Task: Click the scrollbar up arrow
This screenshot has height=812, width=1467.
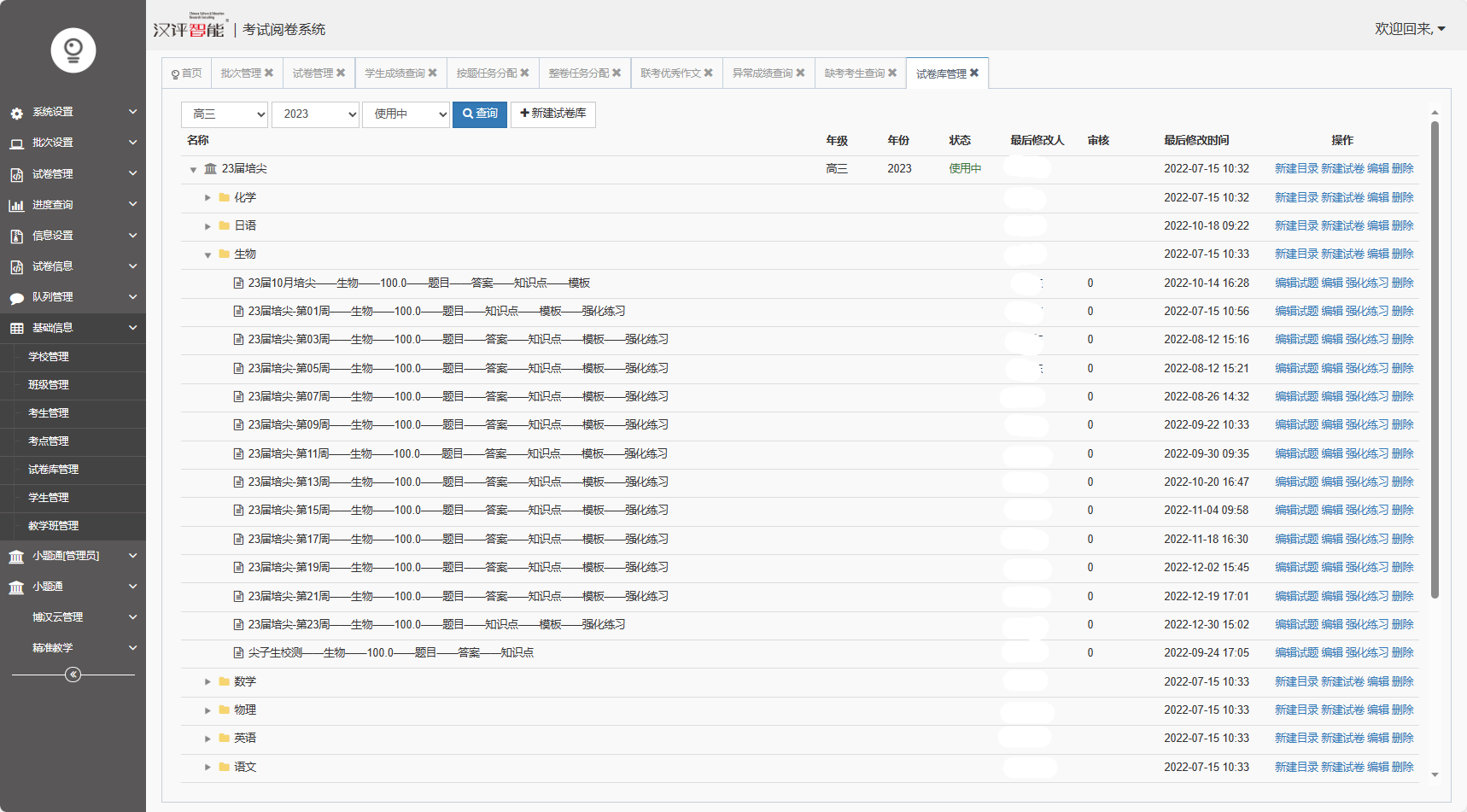Action: point(1435,112)
